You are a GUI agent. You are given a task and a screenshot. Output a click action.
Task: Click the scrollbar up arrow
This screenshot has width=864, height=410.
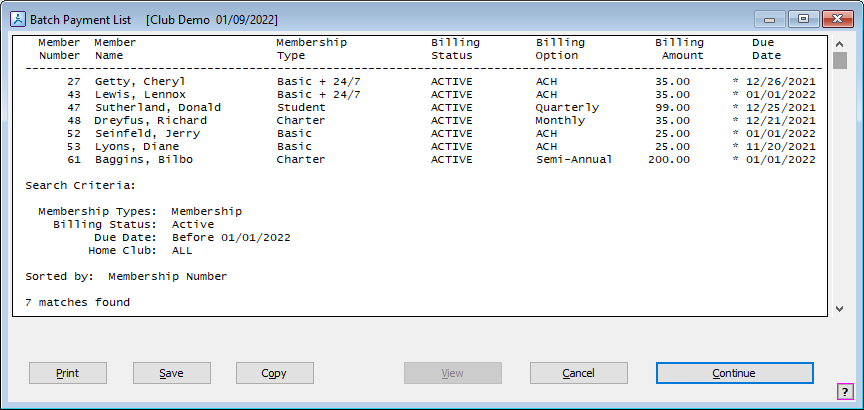point(840,42)
